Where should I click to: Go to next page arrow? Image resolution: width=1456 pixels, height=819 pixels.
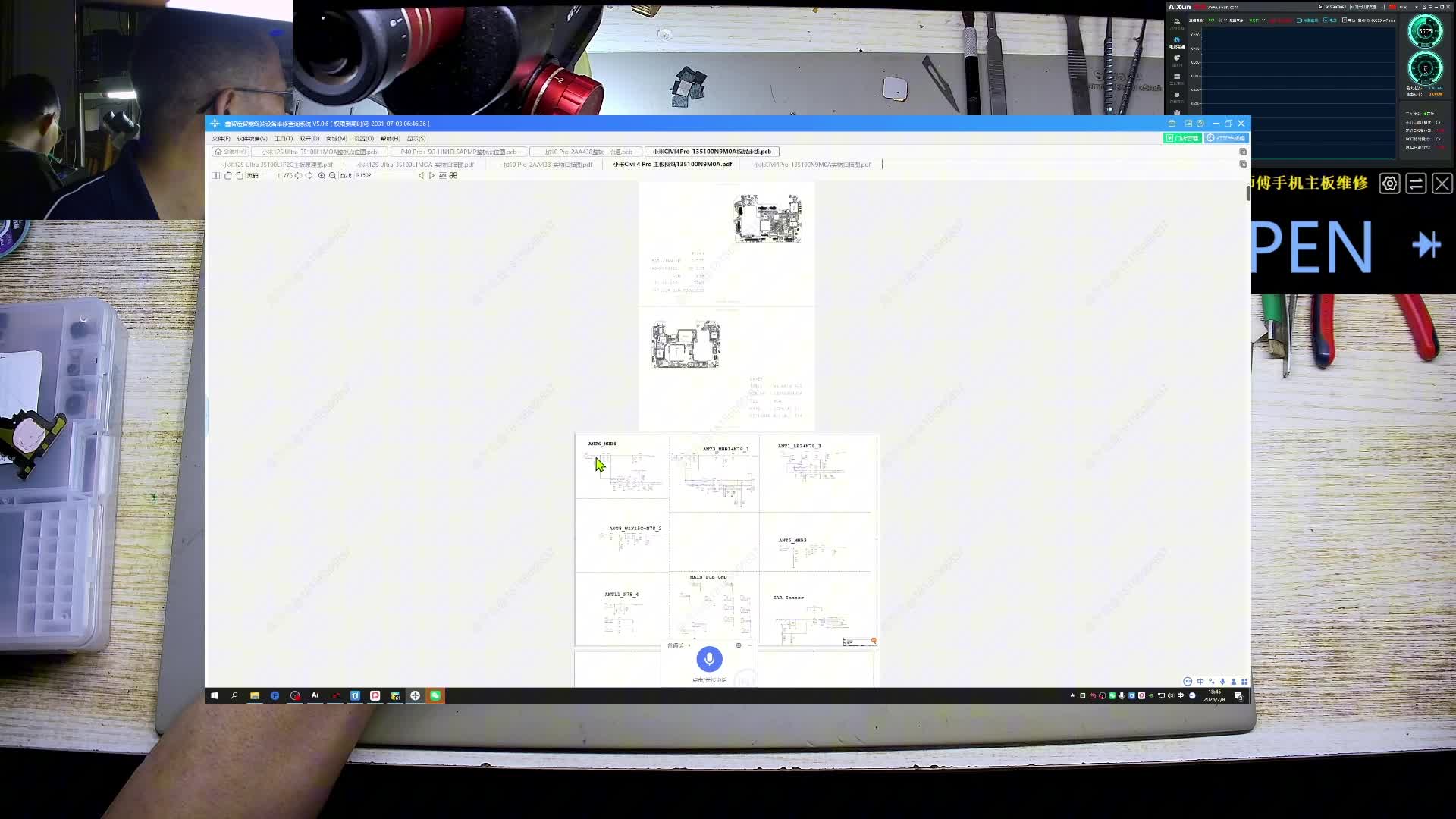309,176
